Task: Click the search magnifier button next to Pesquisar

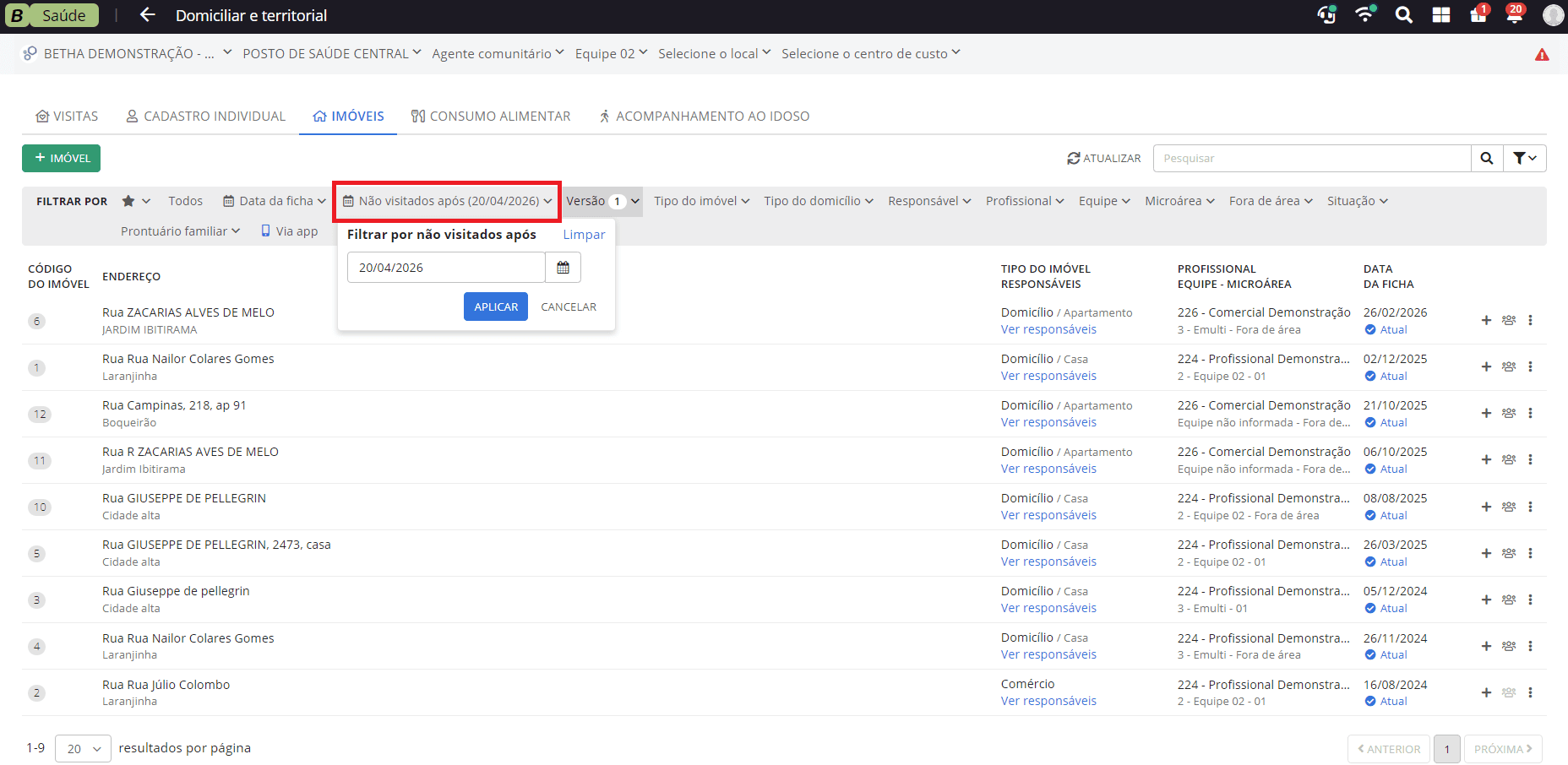Action: [x=1487, y=158]
